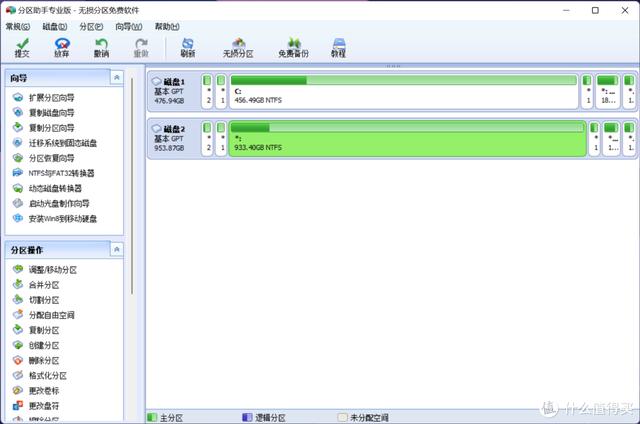The image size is (640, 424).
Task: Choose 更改盘符 operation
Action: click(x=36, y=405)
